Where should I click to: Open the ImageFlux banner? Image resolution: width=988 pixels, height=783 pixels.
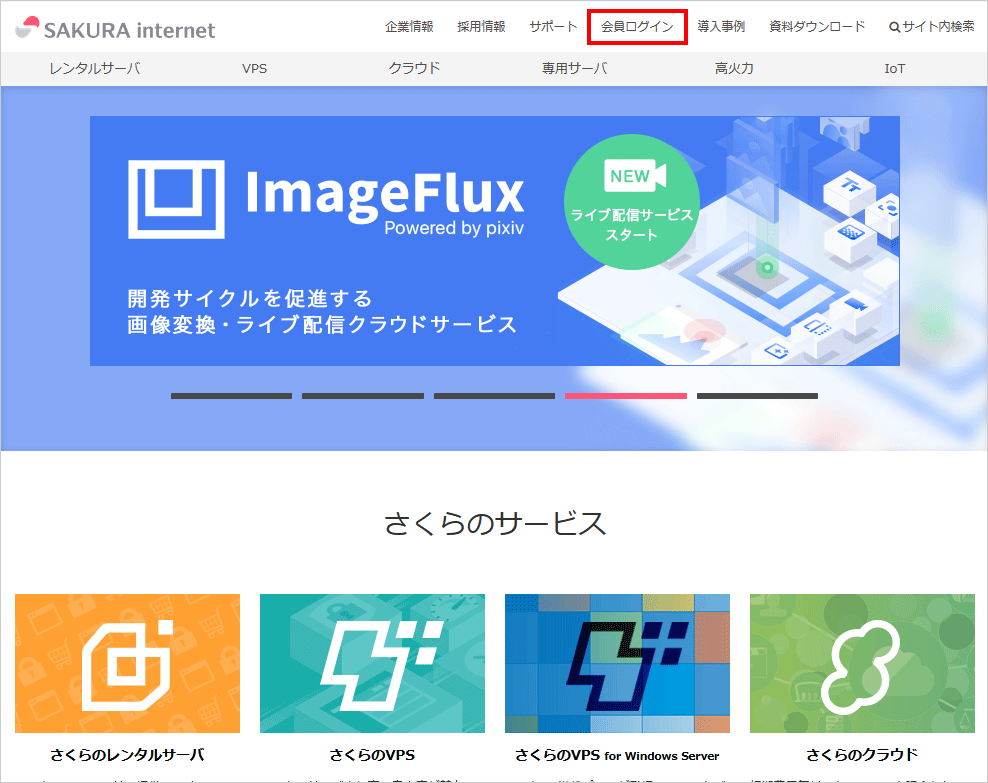click(x=495, y=241)
